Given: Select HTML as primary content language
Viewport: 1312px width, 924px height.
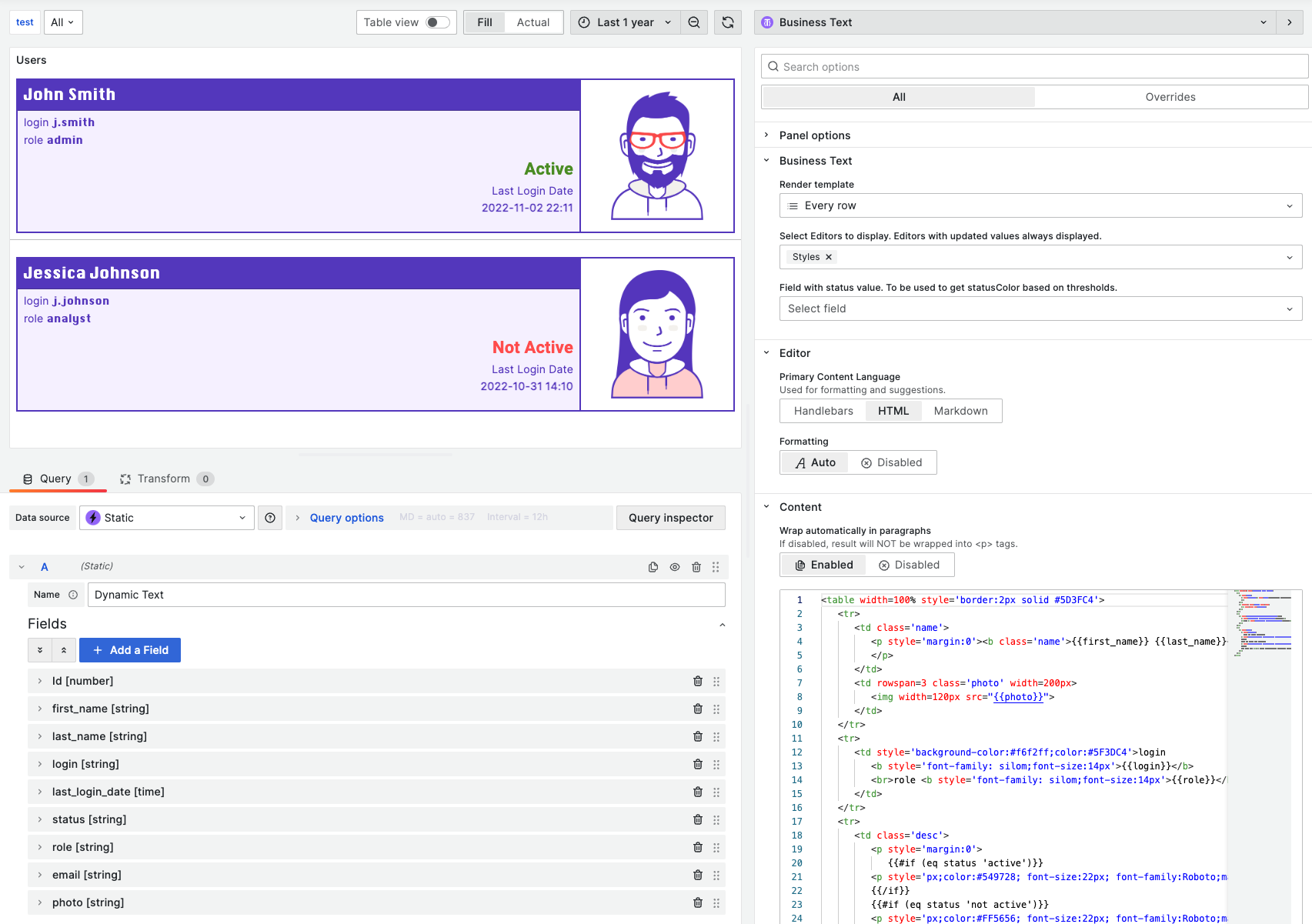Looking at the screenshot, I should (x=893, y=411).
